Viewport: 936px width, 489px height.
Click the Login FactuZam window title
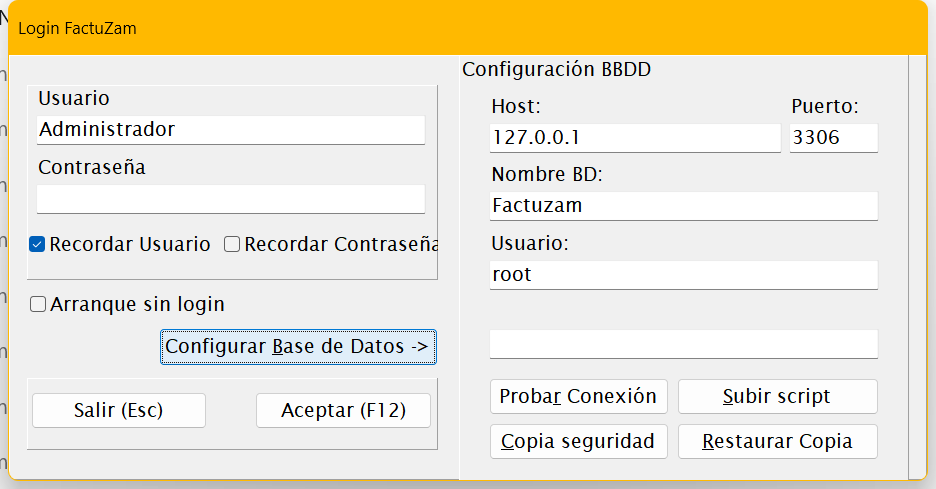pyautogui.click(x=78, y=29)
